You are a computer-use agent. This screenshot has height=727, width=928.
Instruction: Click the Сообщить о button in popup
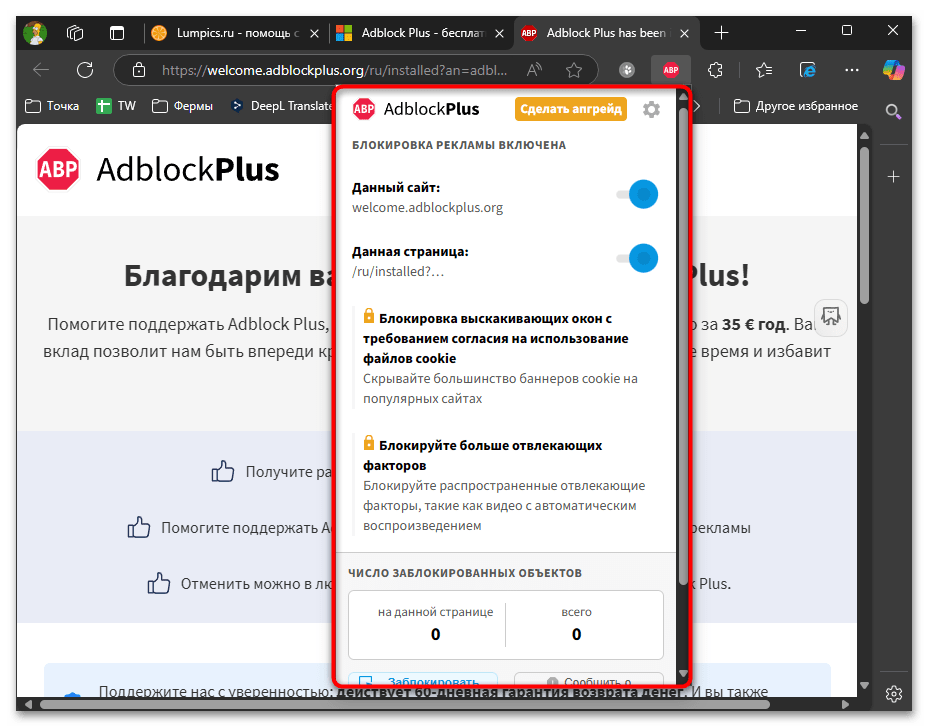pyautogui.click(x=588, y=679)
